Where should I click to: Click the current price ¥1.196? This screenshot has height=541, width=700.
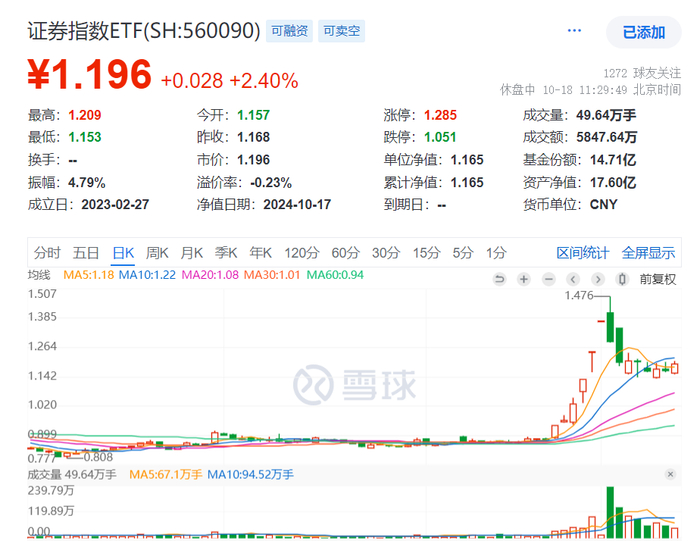(90, 74)
